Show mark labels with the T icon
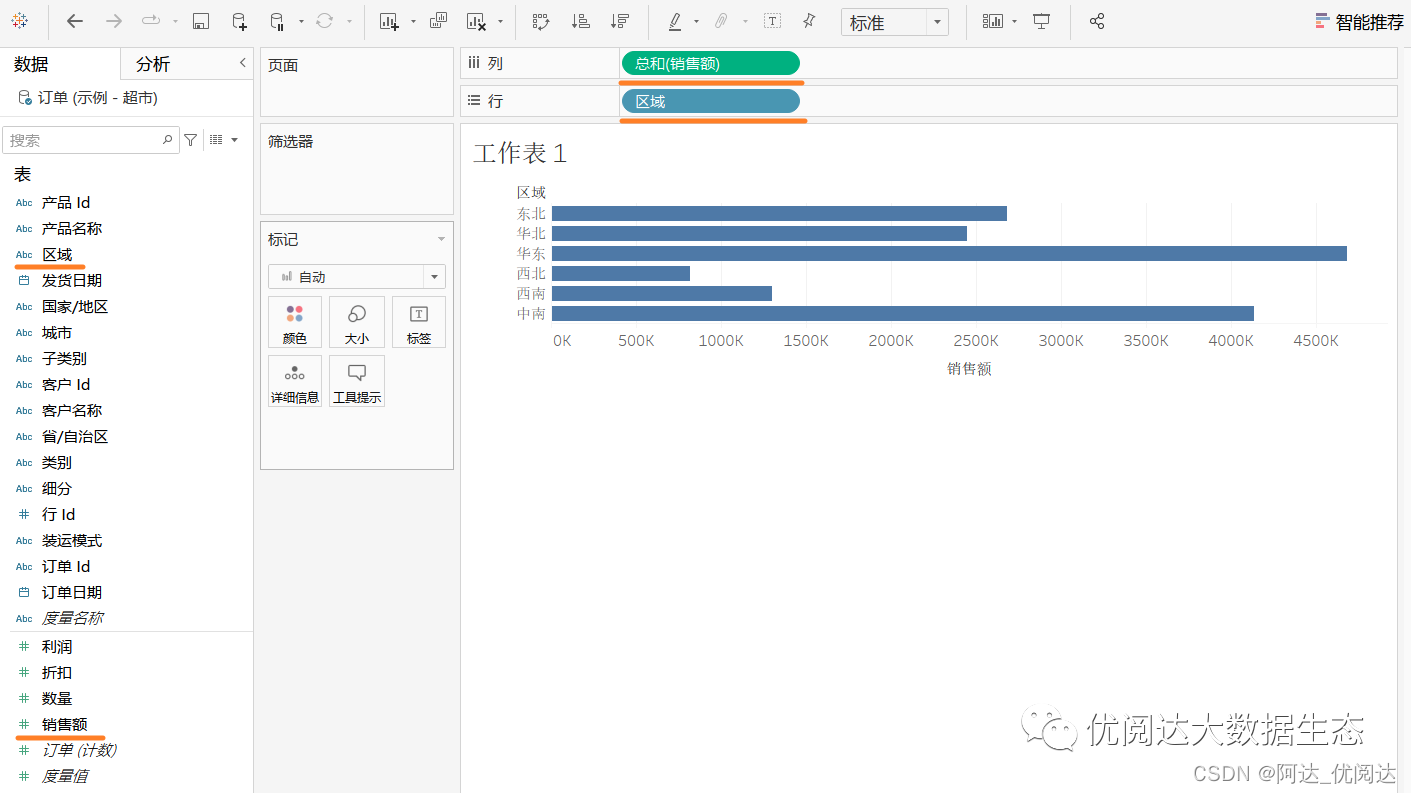Screen dimensions: 1411x793 tap(772, 21)
